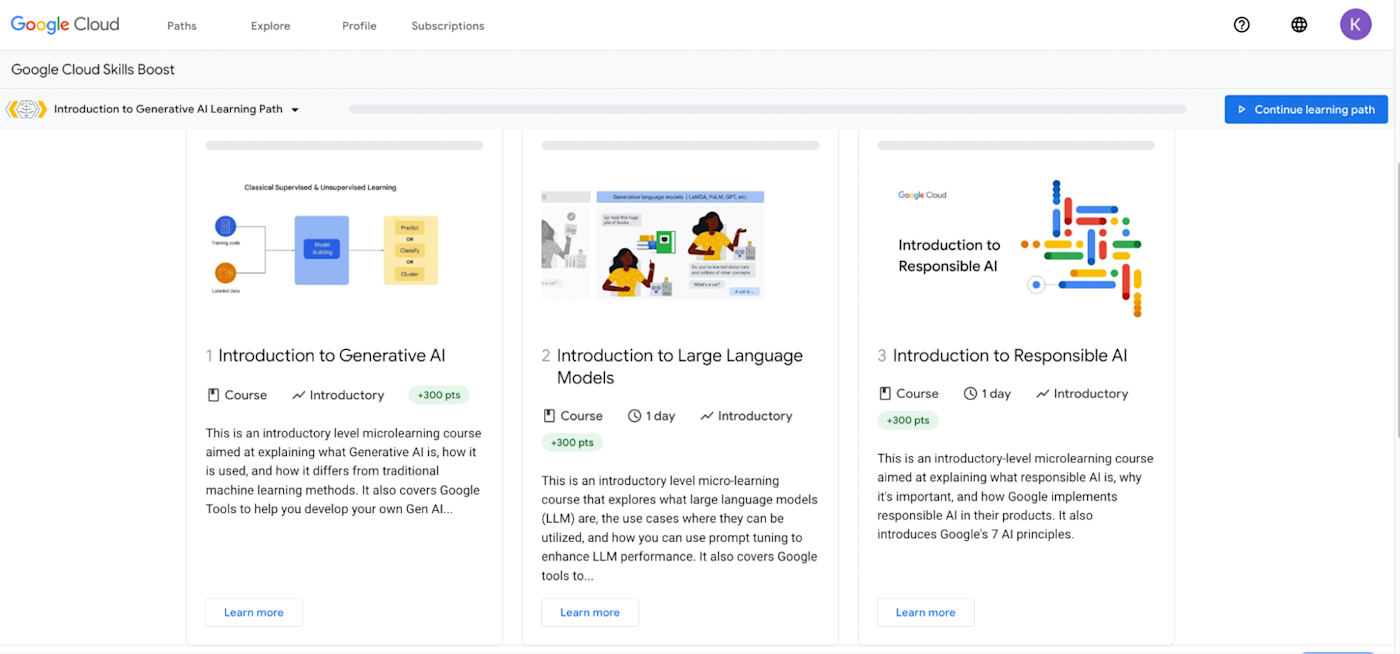Click the play icon in Continue learning path
Image resolution: width=1400 pixels, height=654 pixels.
coord(1242,110)
